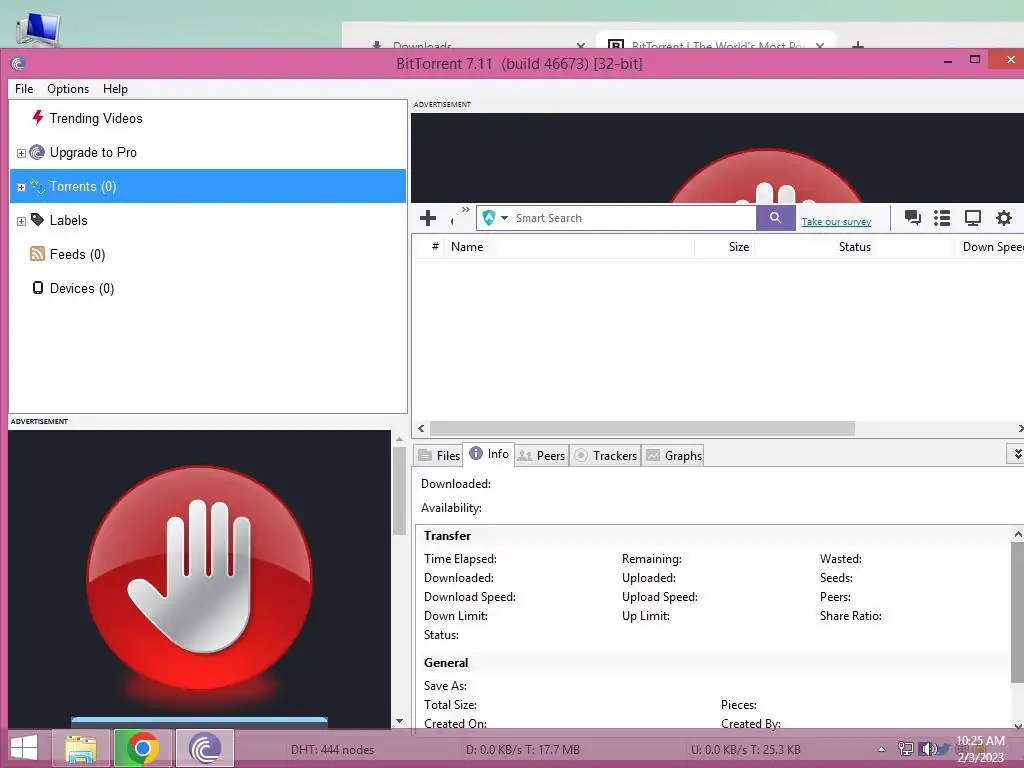Image resolution: width=1024 pixels, height=768 pixels.
Task: Click the Trending Videos lightning bolt icon
Action: (38, 118)
